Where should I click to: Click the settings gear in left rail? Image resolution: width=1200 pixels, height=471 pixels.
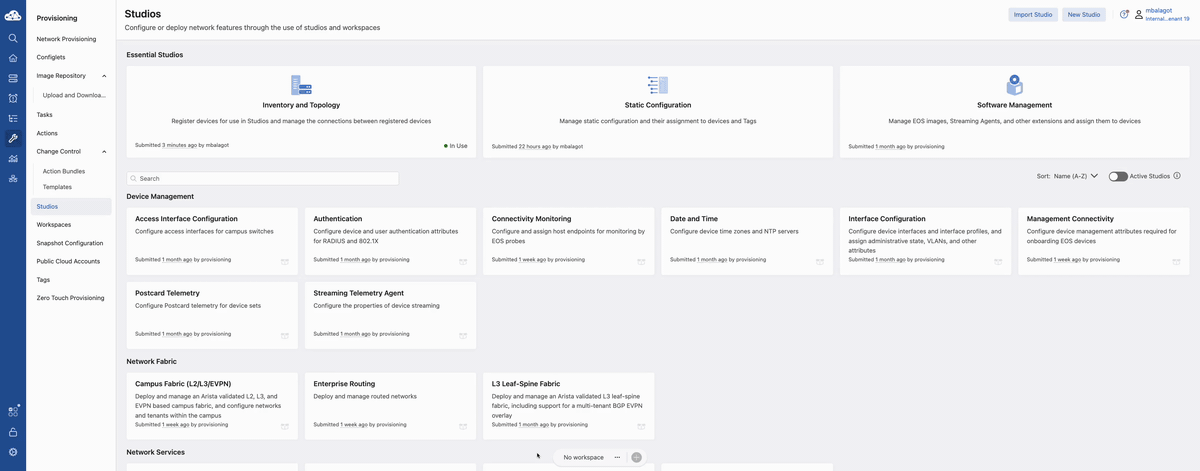click(x=13, y=452)
